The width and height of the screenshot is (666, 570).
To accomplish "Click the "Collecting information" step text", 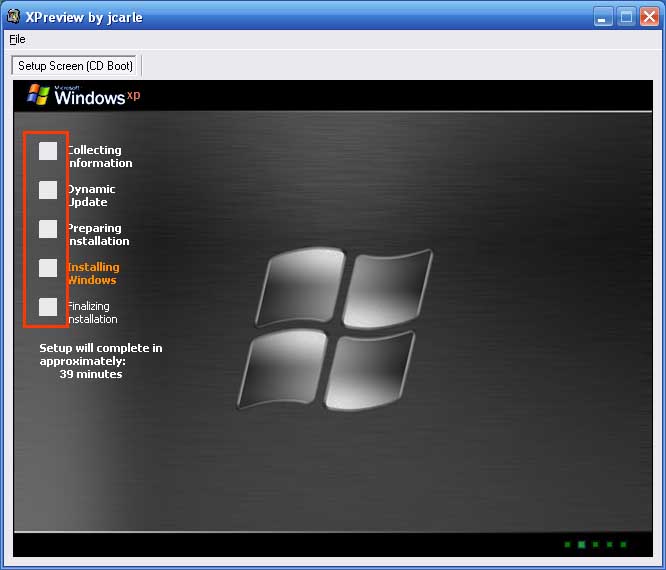I will pos(100,156).
